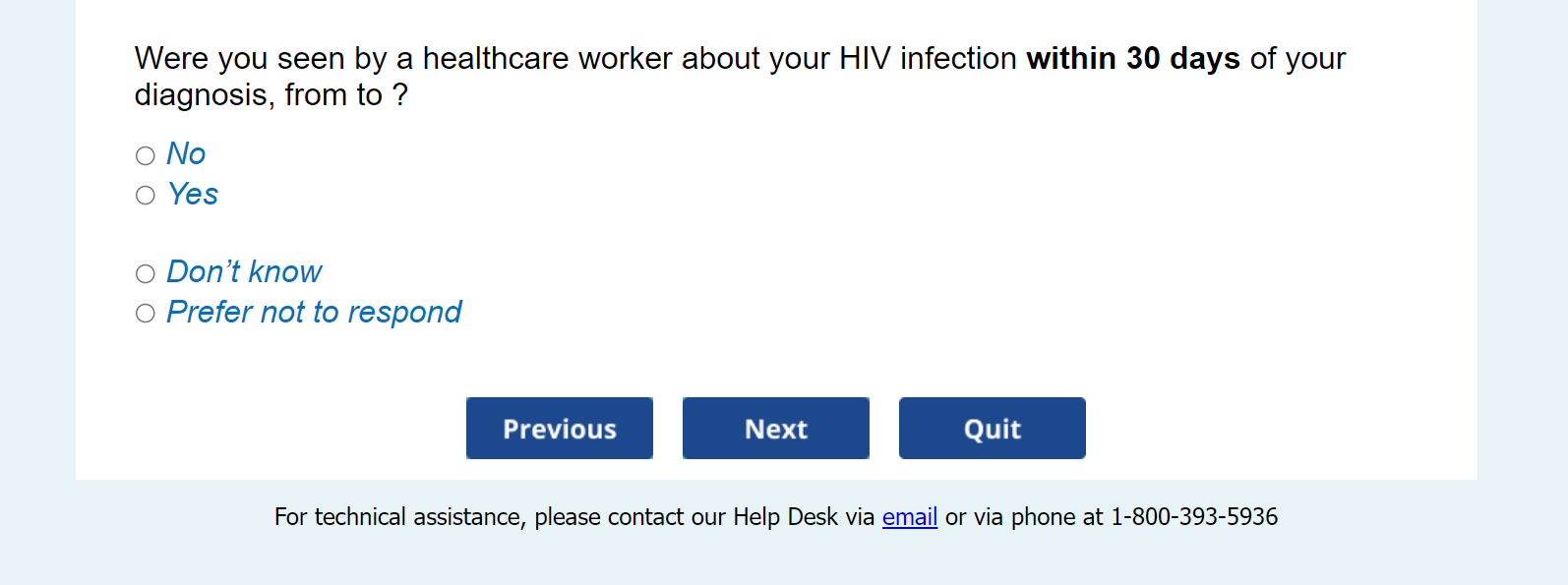Click the "diagnosis, from to ?" question line
The width and height of the screenshot is (1568, 585).
point(271,95)
